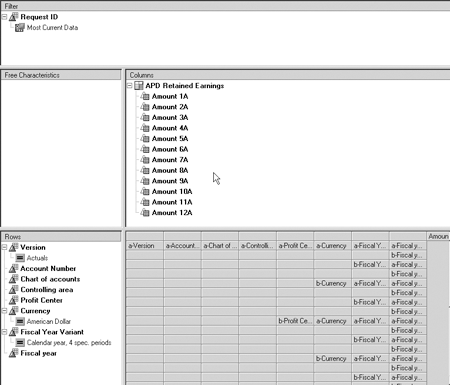This screenshot has width=450, height=385.
Task: Click the APD Retained Earnings structure icon
Action: click(x=139, y=86)
